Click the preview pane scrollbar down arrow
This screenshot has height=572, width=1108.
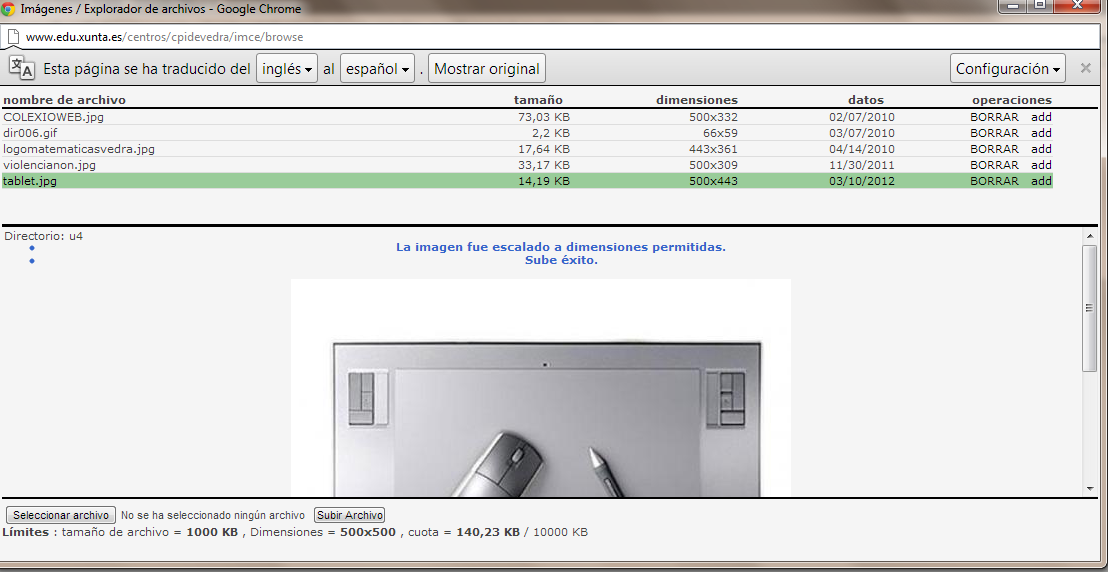(1089, 487)
